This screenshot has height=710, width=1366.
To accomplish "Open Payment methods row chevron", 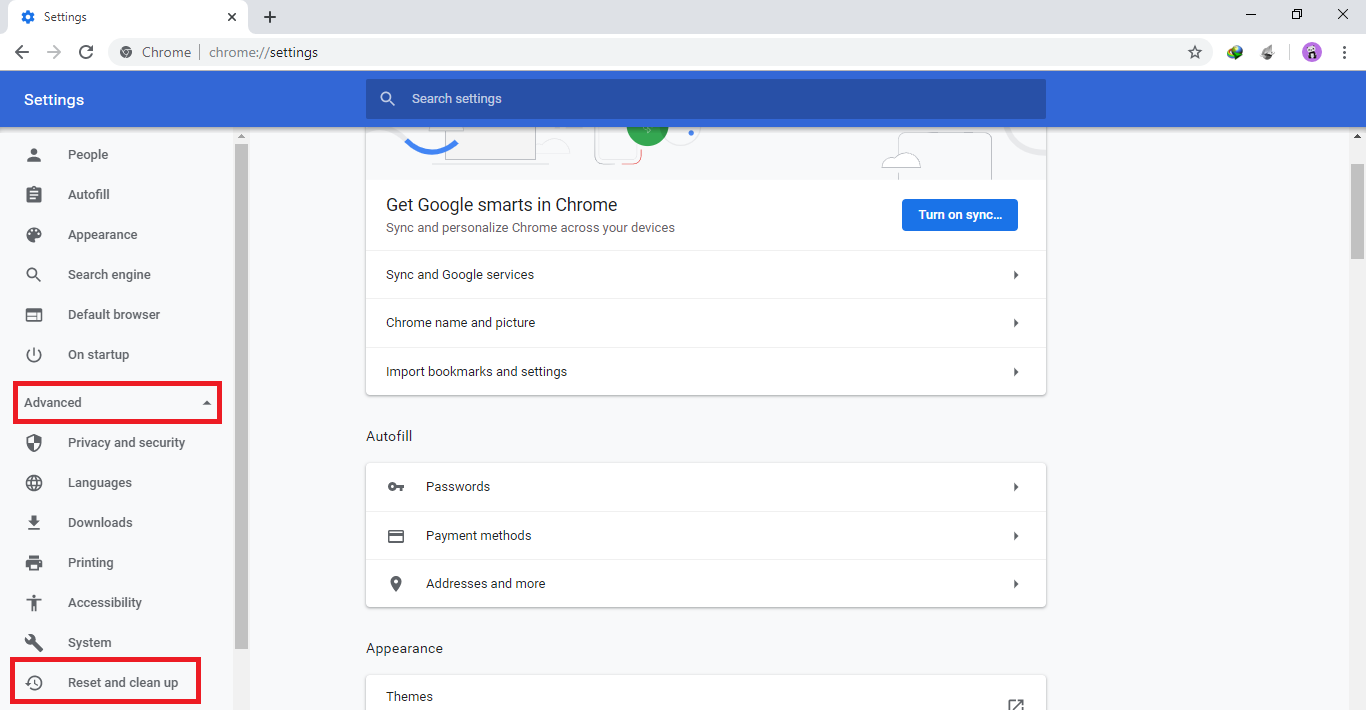I will (1016, 536).
